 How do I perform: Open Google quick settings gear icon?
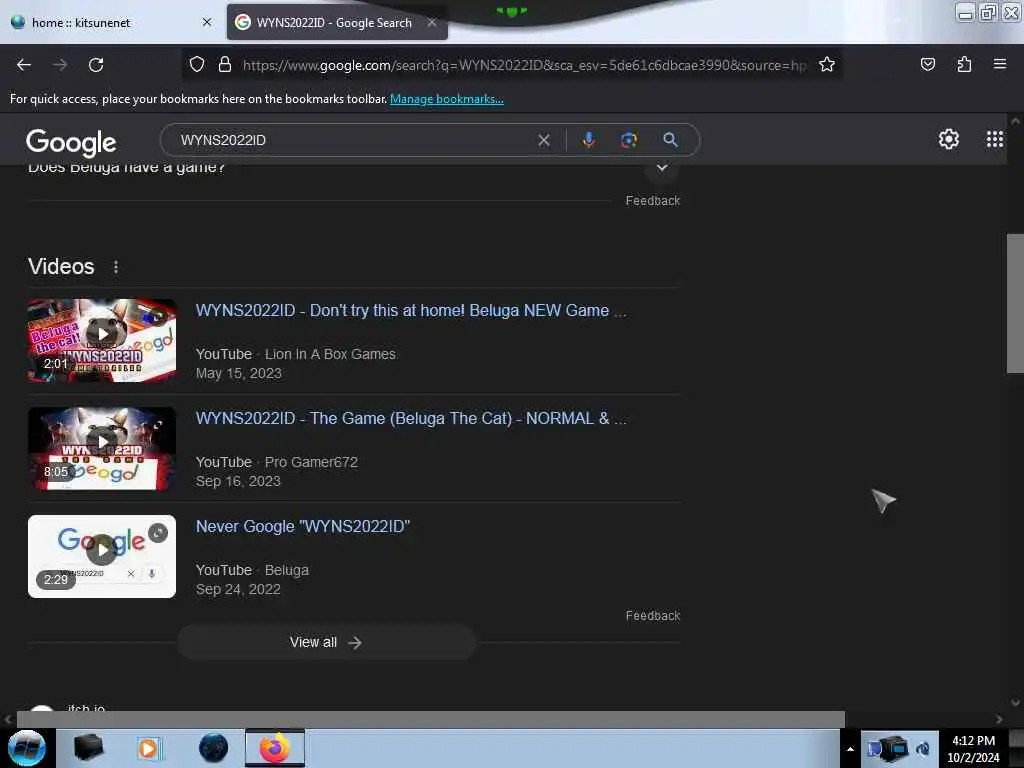coord(948,139)
